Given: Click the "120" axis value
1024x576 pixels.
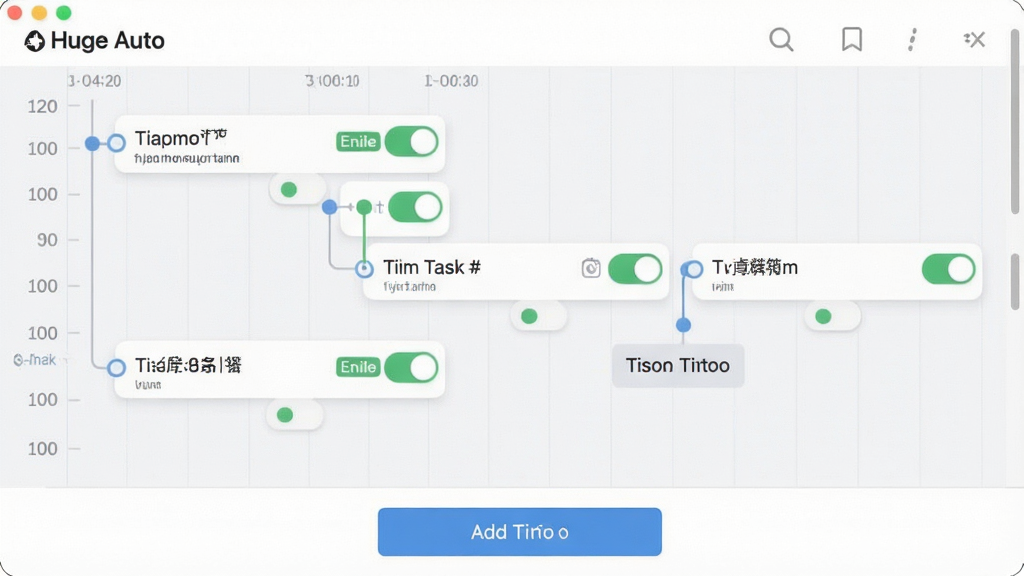Looking at the screenshot, I should 42,106.
